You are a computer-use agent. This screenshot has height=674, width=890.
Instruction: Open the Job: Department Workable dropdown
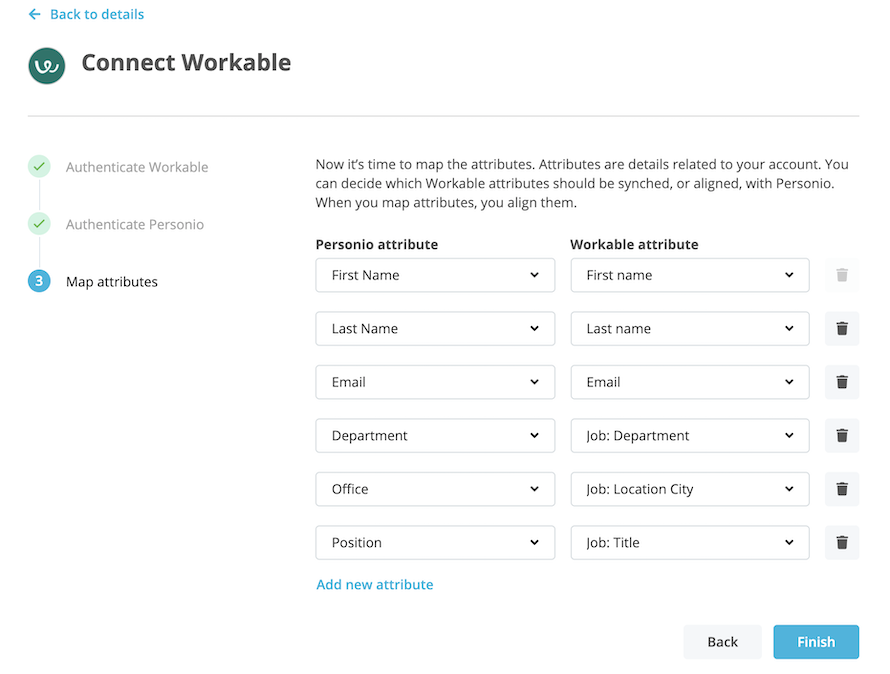pos(690,435)
